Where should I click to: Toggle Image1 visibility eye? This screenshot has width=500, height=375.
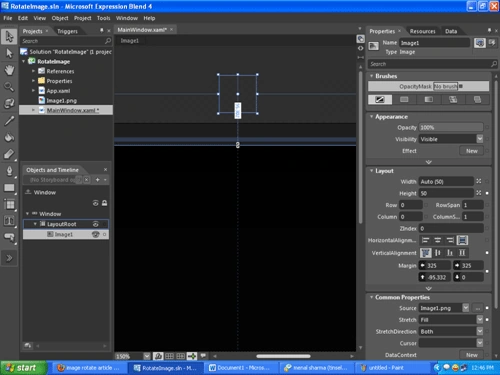point(95,234)
